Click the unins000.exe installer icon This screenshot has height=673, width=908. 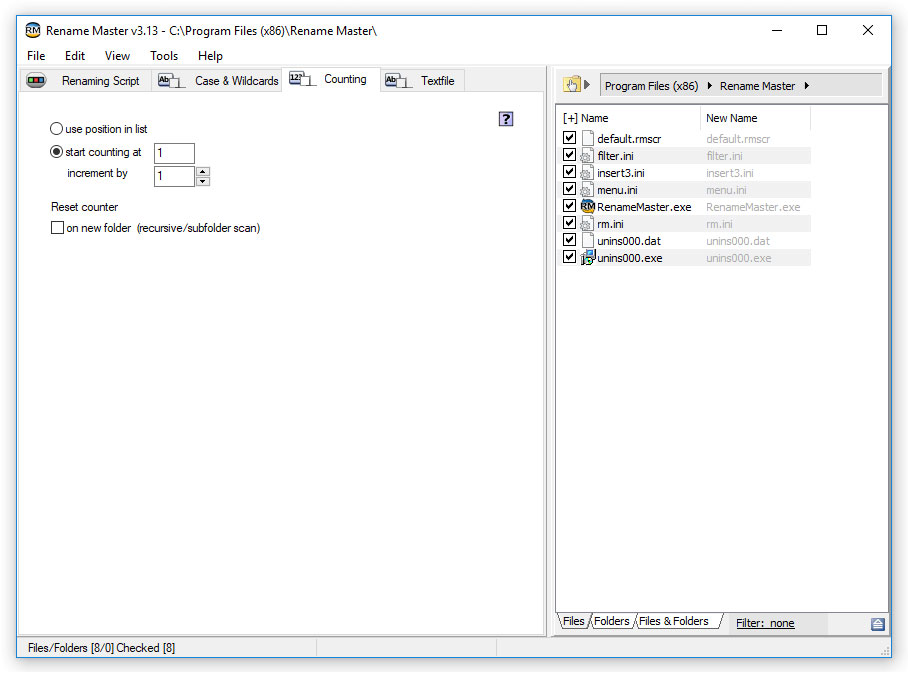[588, 257]
